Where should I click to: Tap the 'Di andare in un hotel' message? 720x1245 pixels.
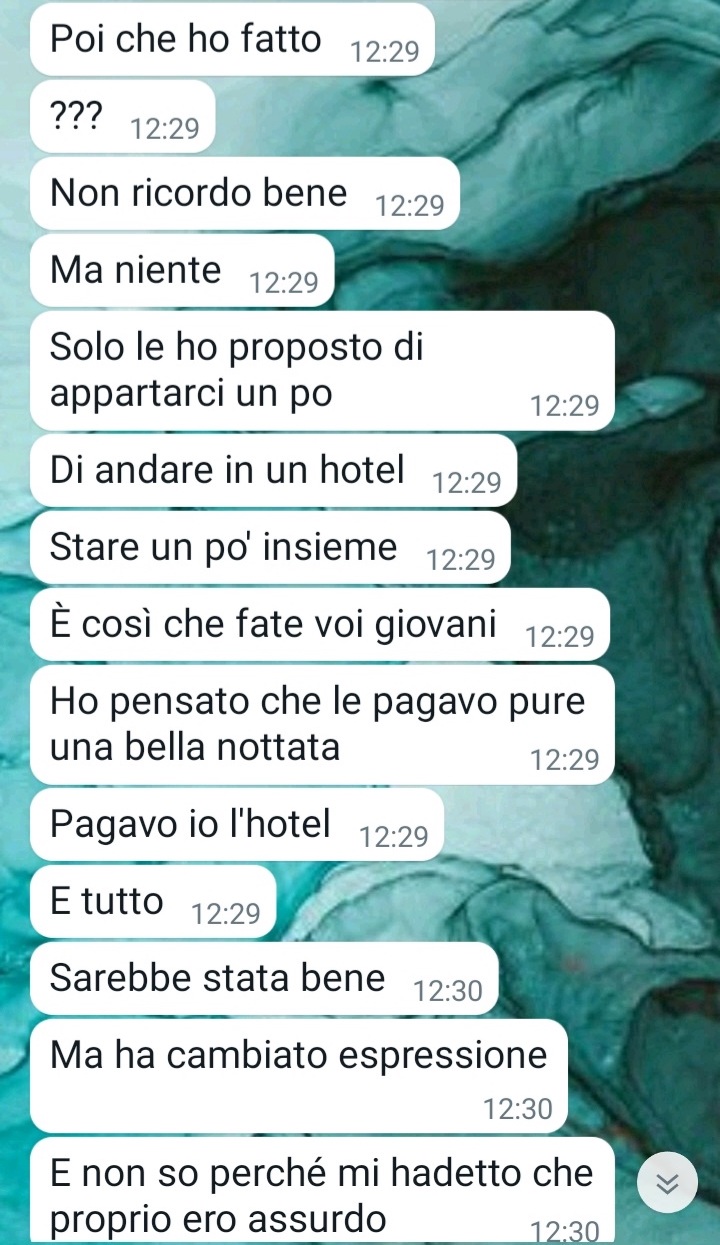274,471
